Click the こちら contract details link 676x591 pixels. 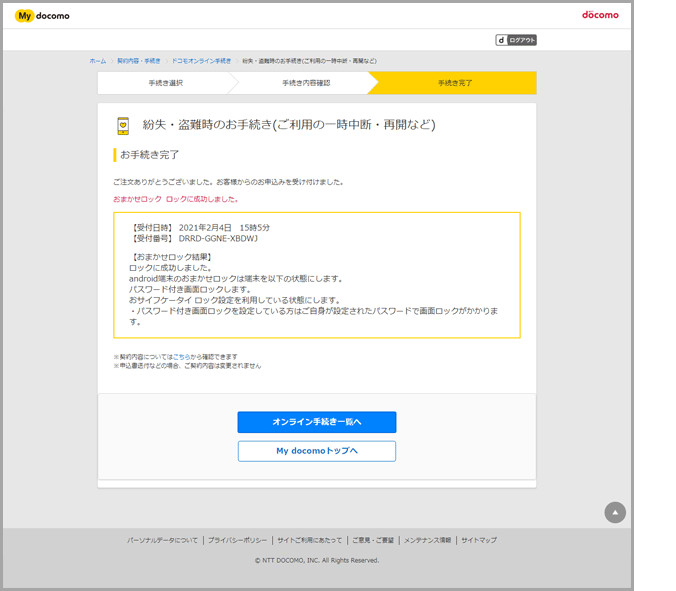pyautogui.click(x=182, y=357)
